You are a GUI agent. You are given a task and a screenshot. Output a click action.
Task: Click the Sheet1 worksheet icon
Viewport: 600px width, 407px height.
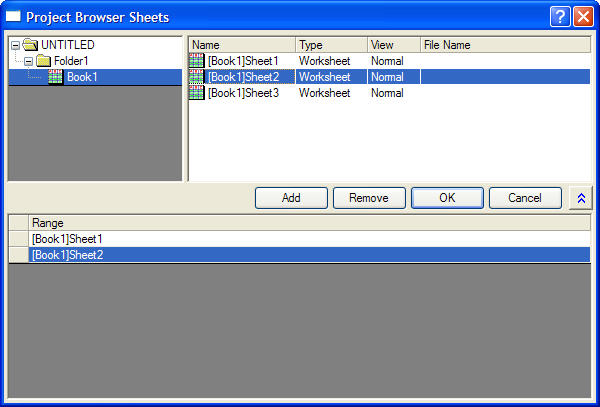point(197,61)
